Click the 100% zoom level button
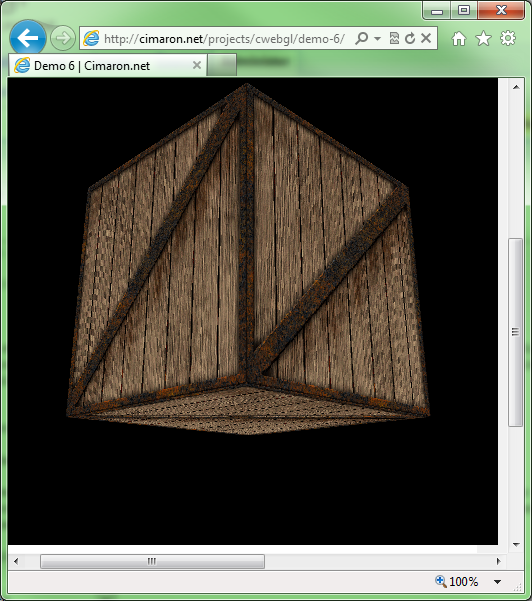Image resolution: width=532 pixels, height=601 pixels. (456, 582)
